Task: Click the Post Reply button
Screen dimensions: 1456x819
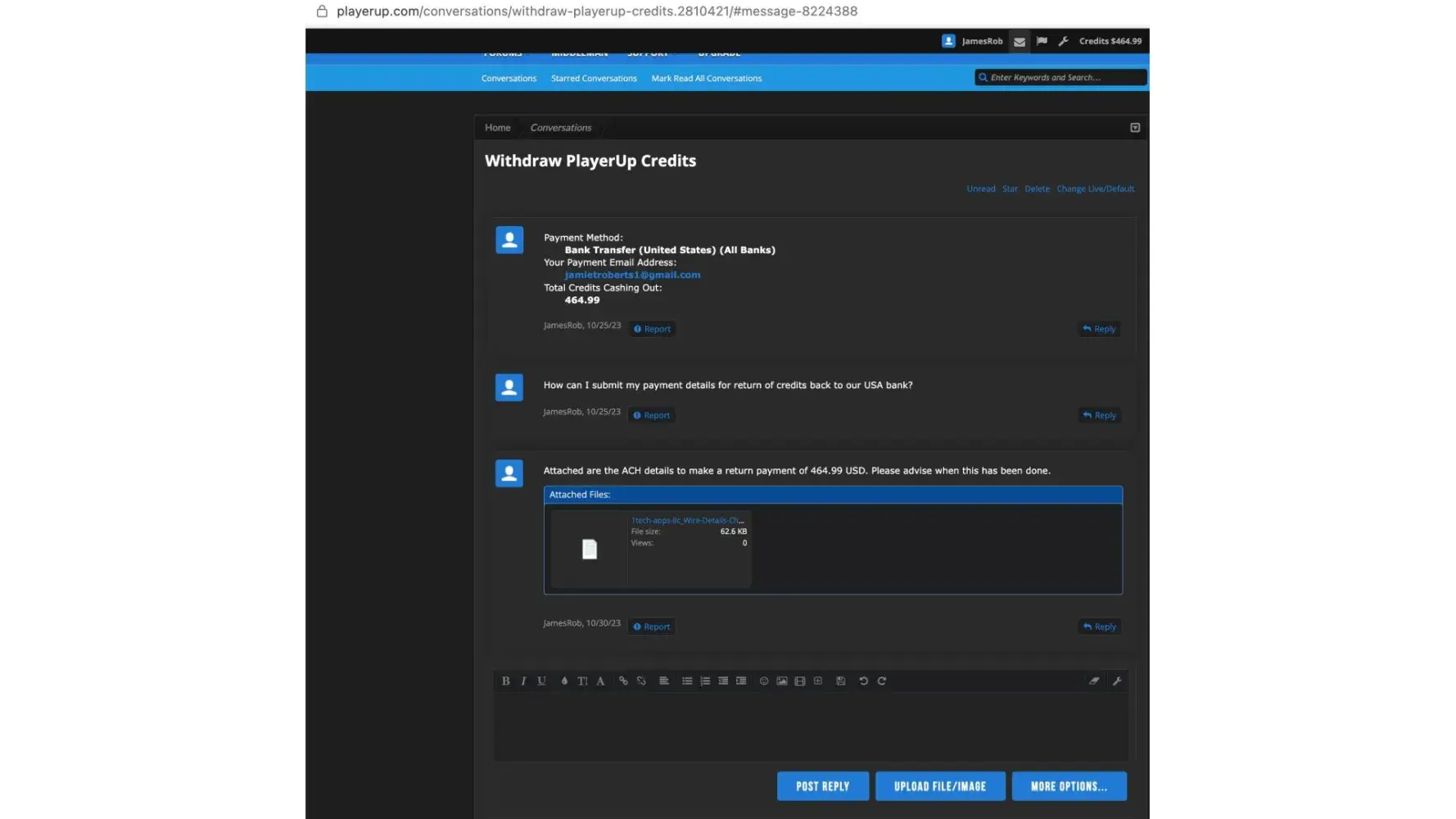Action: (x=822, y=786)
